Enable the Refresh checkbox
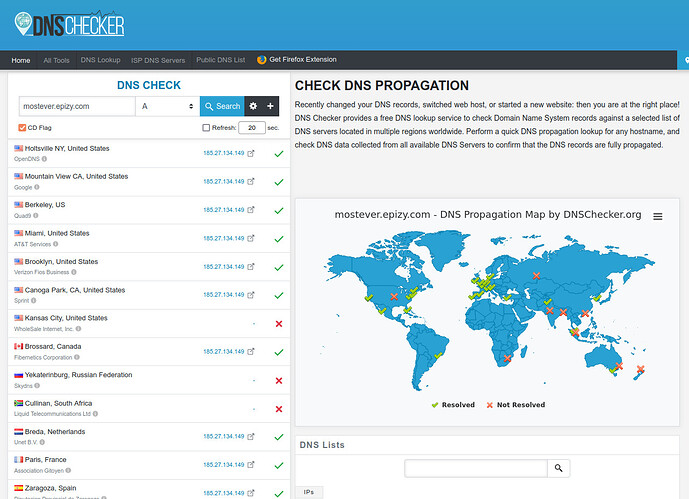689x499 pixels. 206,128
